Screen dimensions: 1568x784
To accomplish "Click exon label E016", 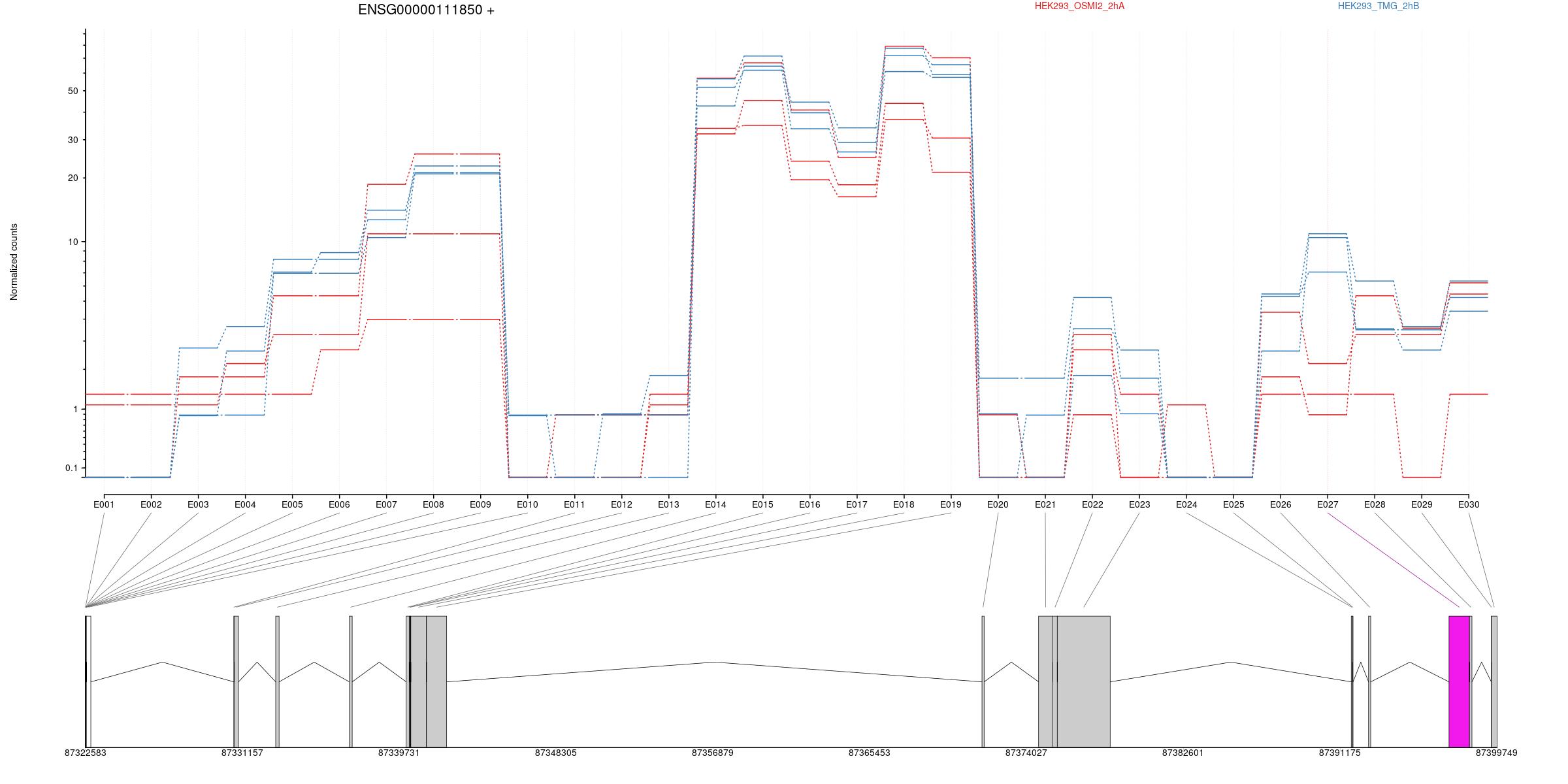I will [x=809, y=504].
